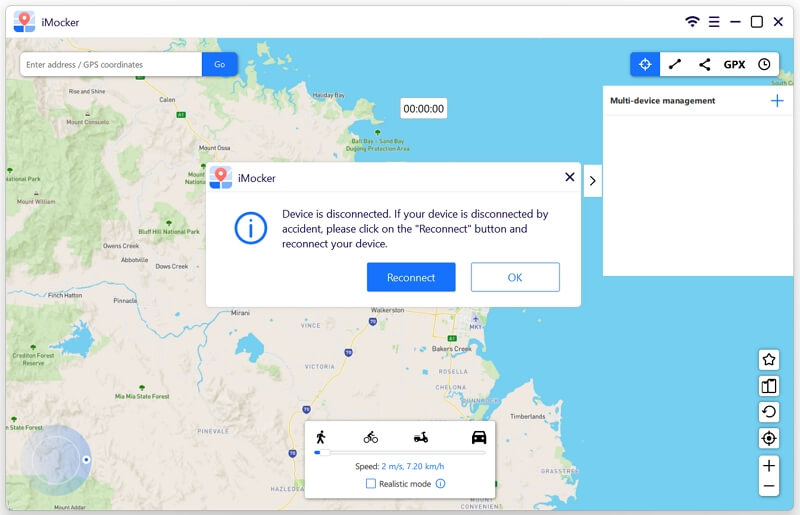Click the Crediton Forest Reserve label

pos(33,359)
